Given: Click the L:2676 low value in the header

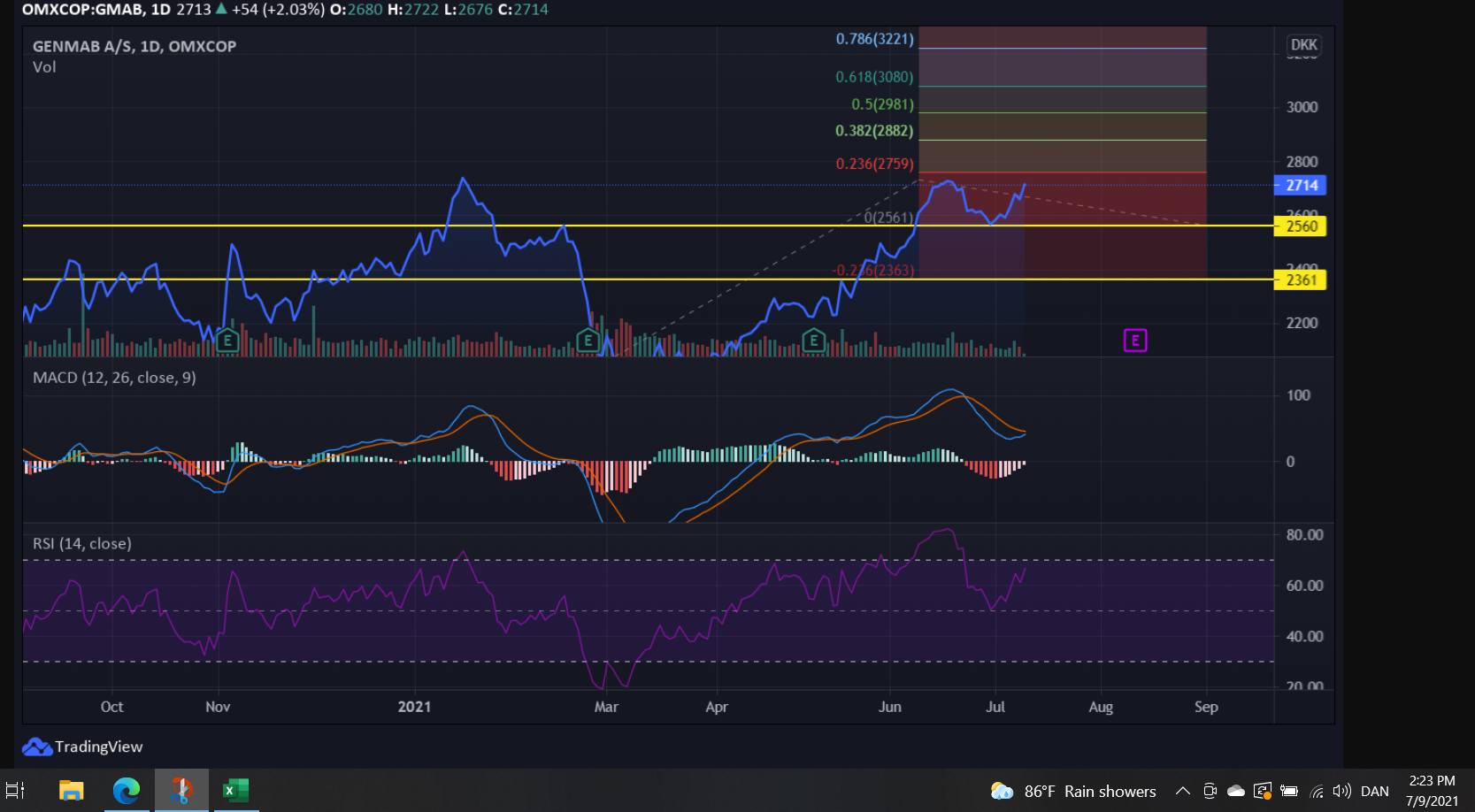Looking at the screenshot, I should pos(469,10).
